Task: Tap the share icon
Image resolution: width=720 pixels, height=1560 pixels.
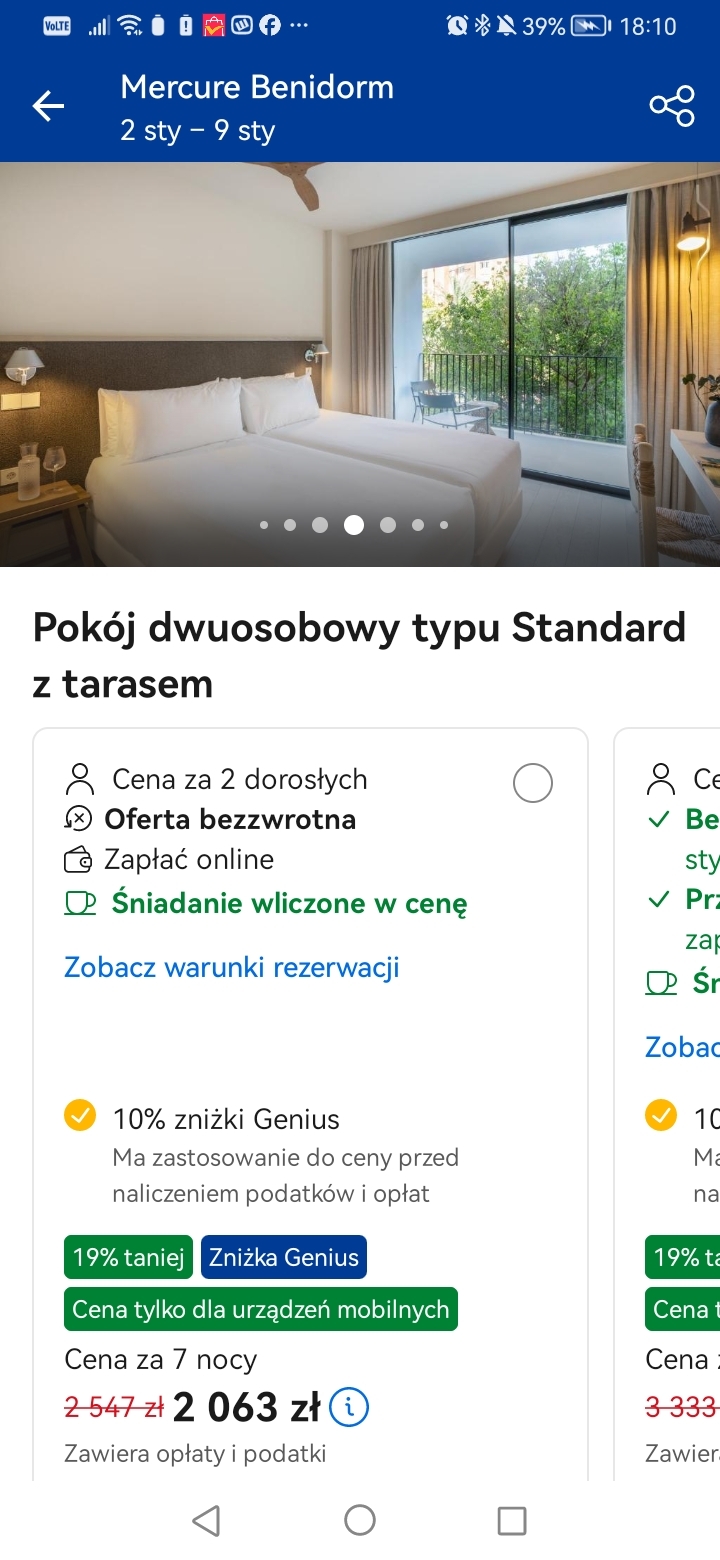Action: click(672, 106)
